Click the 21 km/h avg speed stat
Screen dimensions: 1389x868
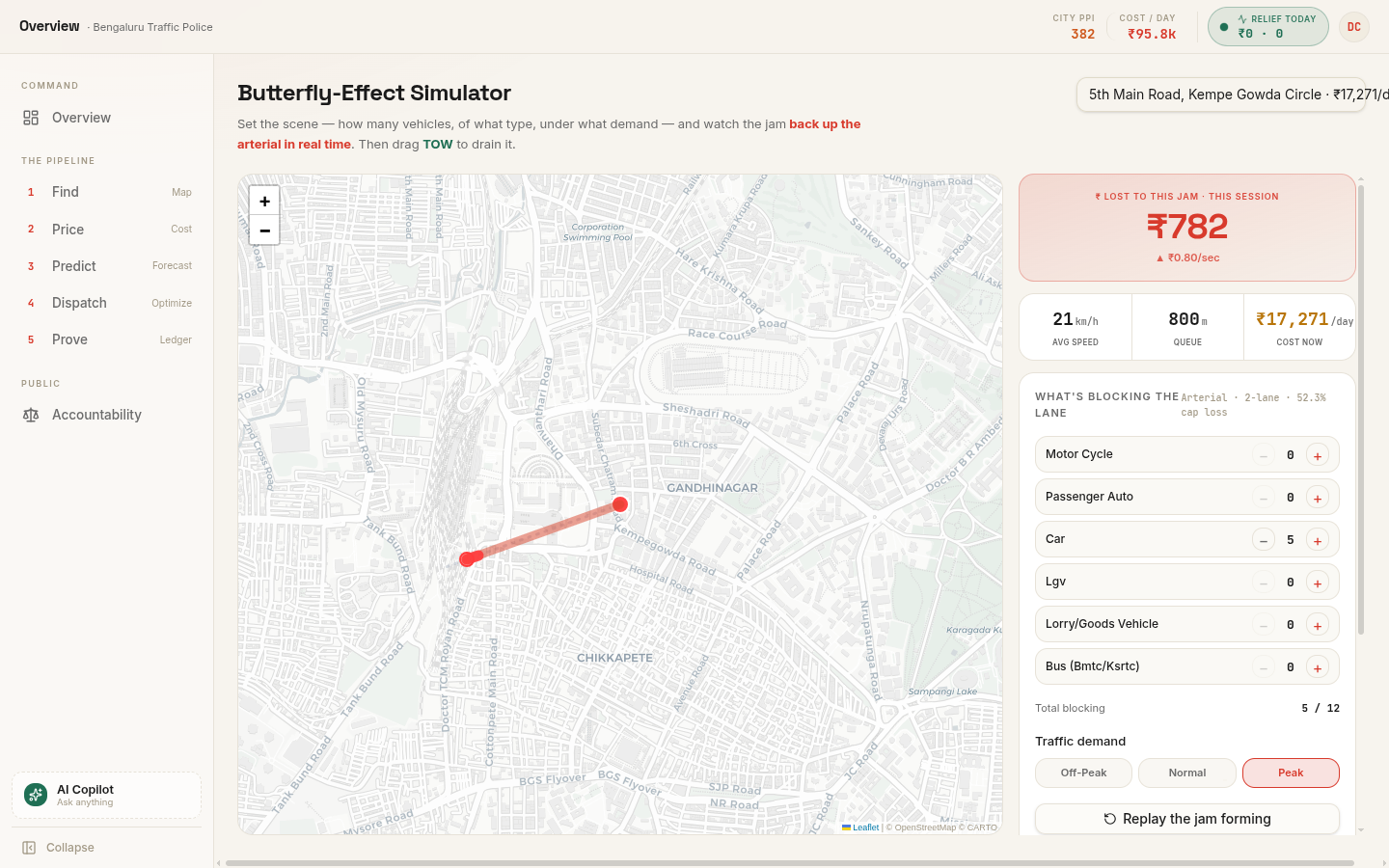coord(1076,327)
